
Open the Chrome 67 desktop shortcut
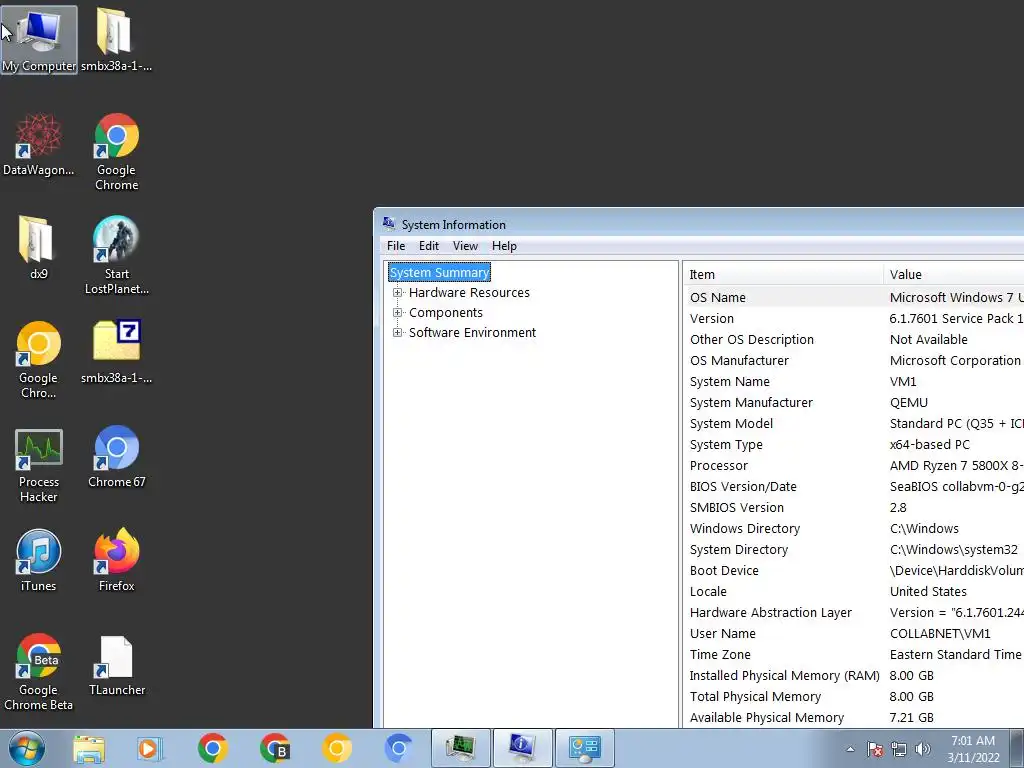click(x=116, y=457)
